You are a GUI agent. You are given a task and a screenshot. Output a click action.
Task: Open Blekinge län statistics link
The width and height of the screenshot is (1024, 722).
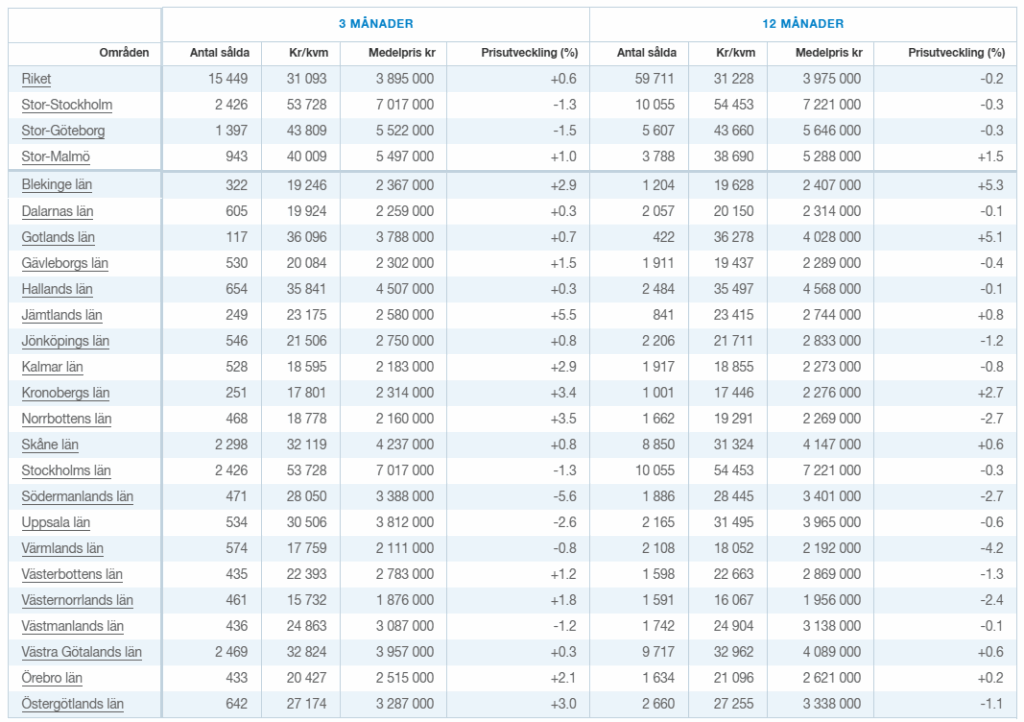click(57, 185)
